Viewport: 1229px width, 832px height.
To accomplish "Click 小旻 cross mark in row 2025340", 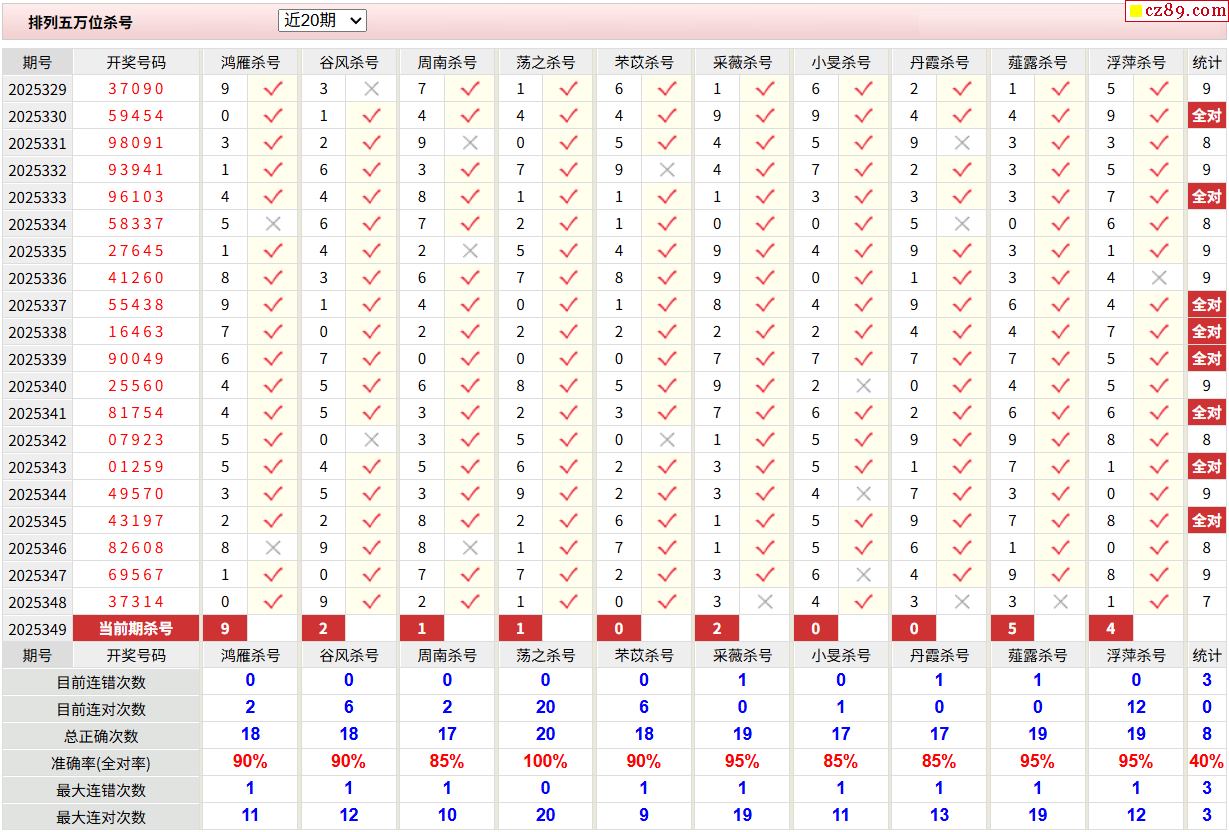I will click(x=864, y=386).
